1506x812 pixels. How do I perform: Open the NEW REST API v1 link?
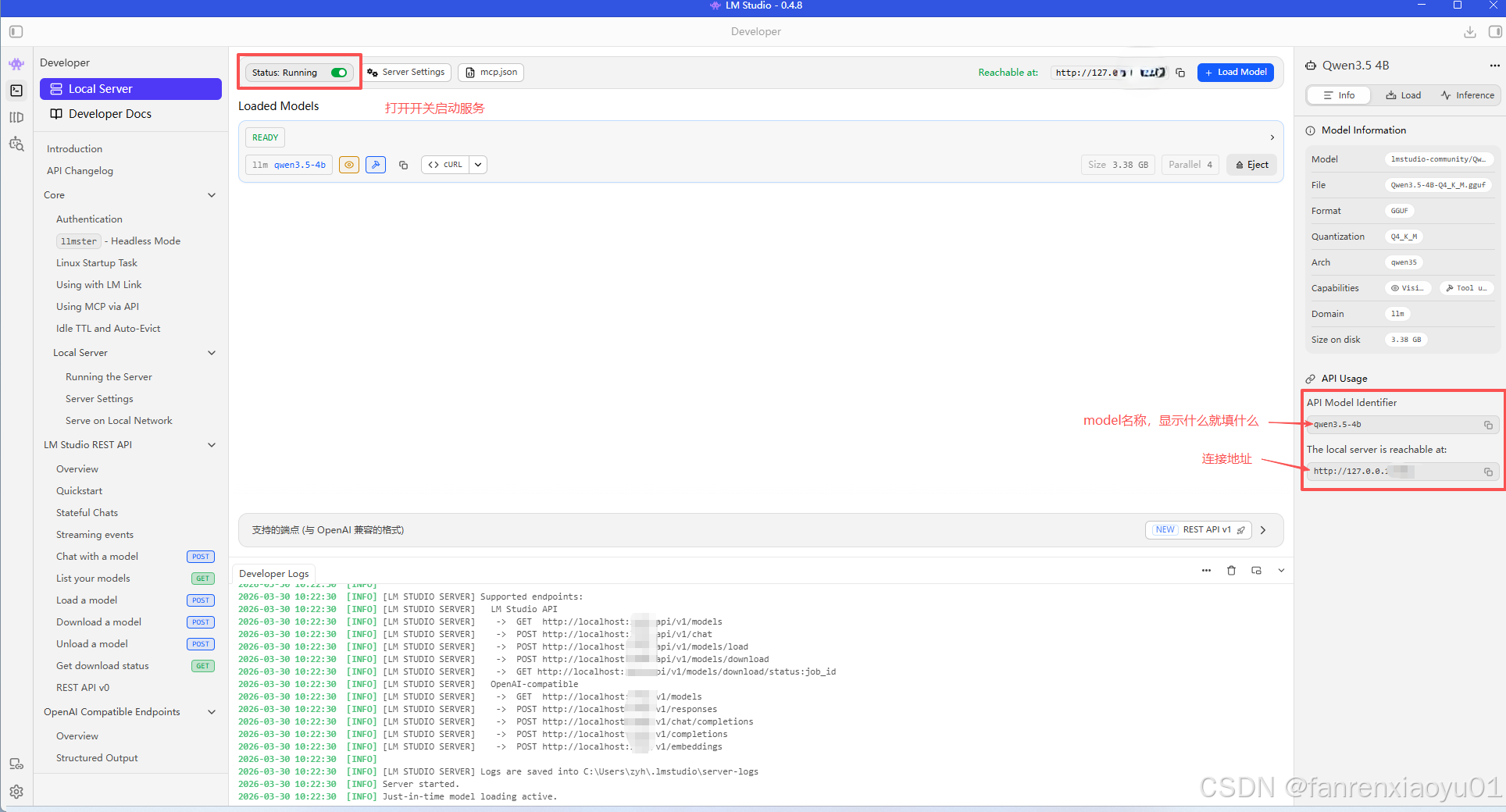[1198, 530]
